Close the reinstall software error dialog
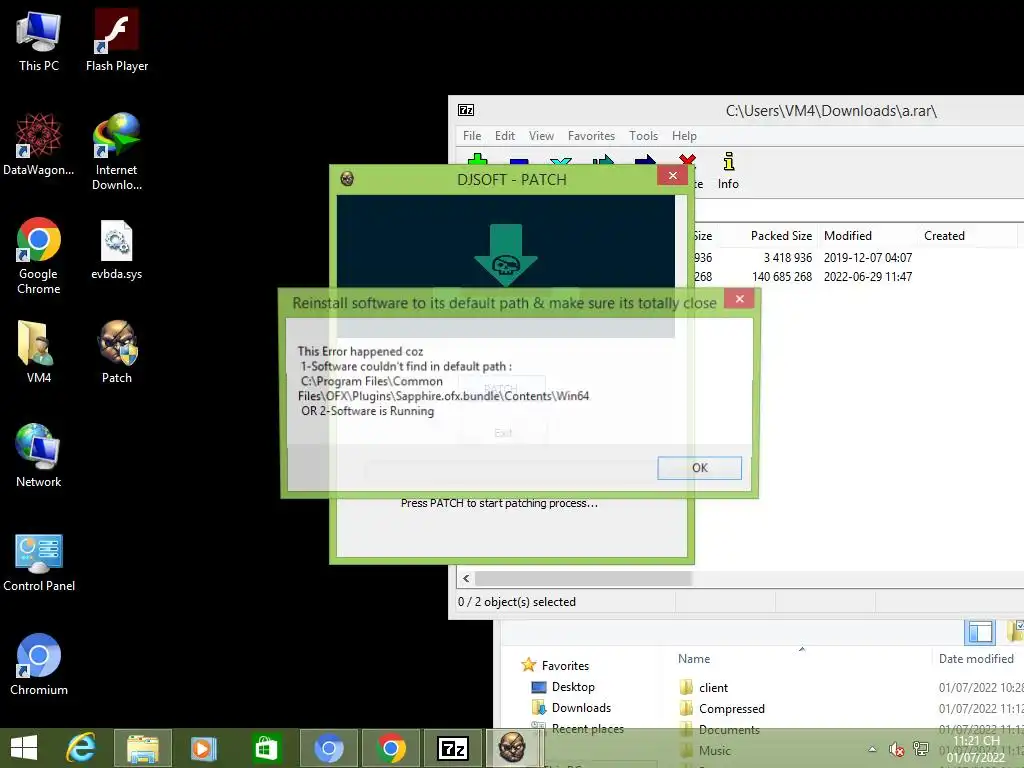The height and width of the screenshot is (768, 1024). [739, 299]
